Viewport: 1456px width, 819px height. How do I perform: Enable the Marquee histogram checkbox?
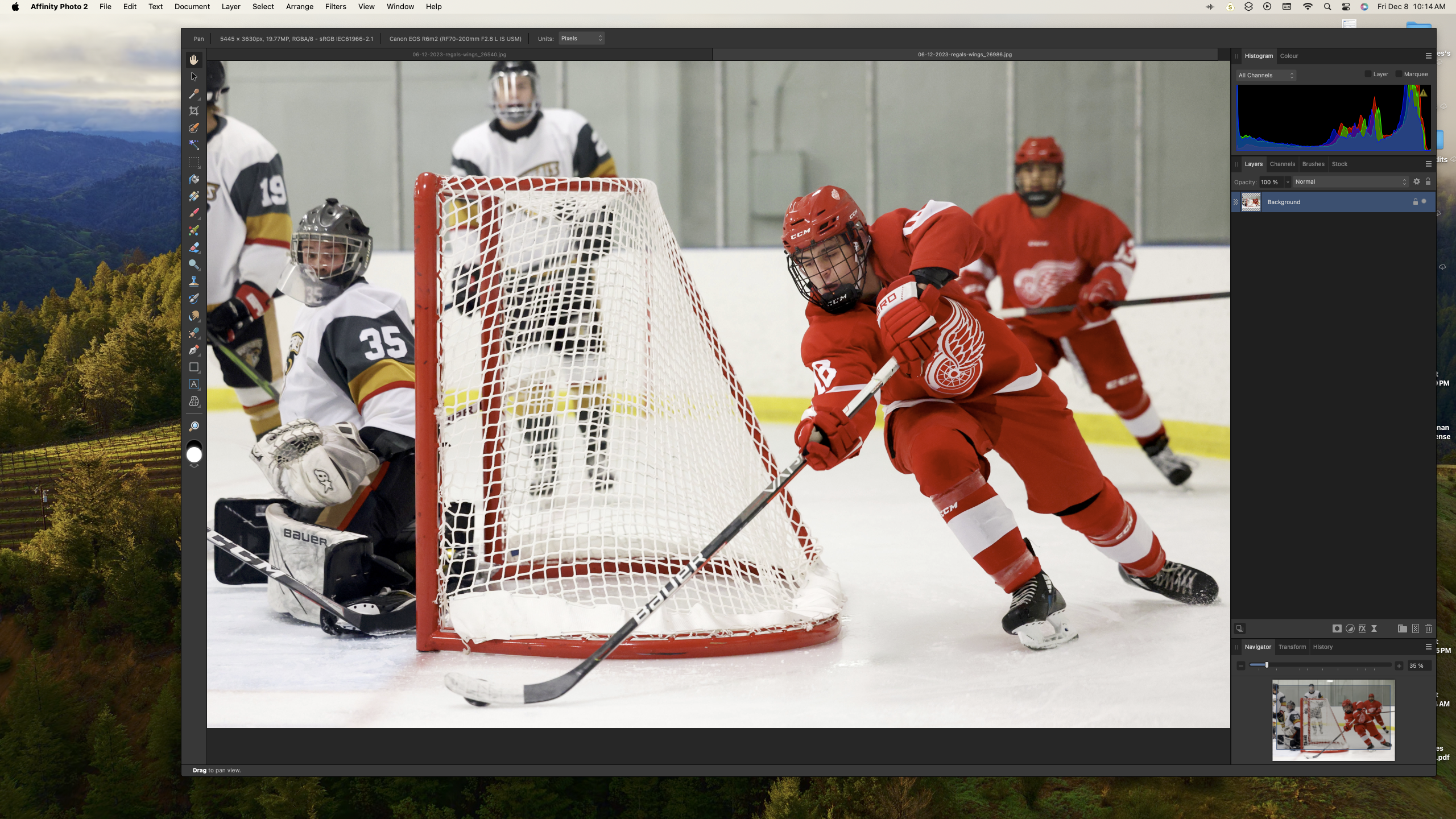point(1399,74)
